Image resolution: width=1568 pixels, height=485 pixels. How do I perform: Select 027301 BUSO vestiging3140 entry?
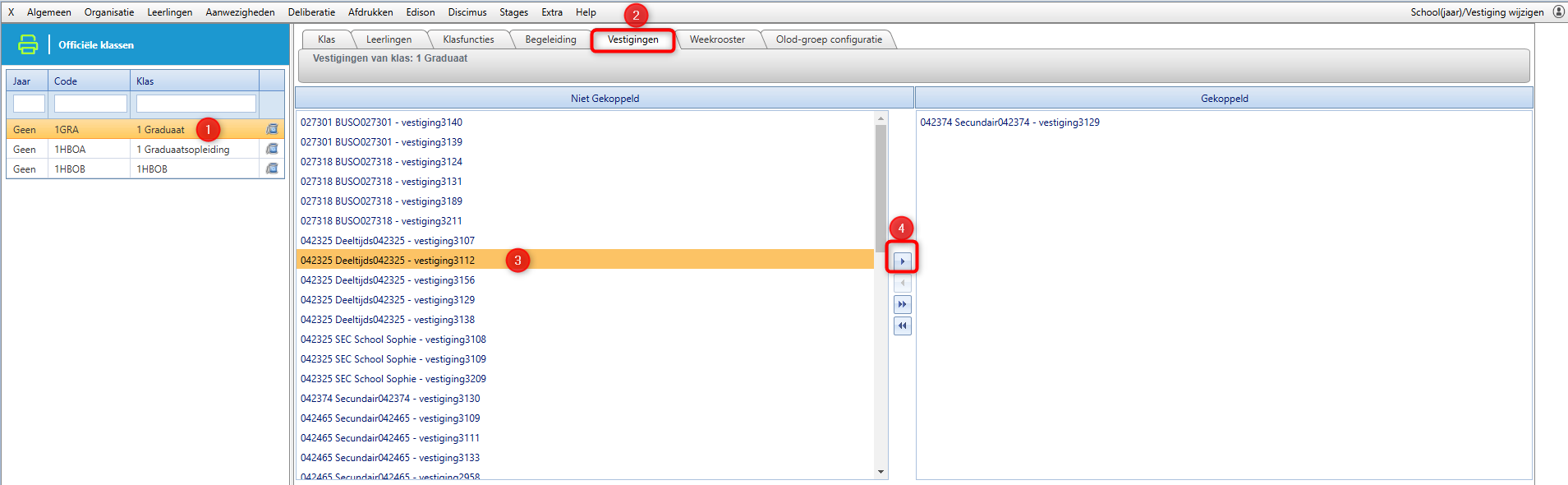[x=381, y=122]
